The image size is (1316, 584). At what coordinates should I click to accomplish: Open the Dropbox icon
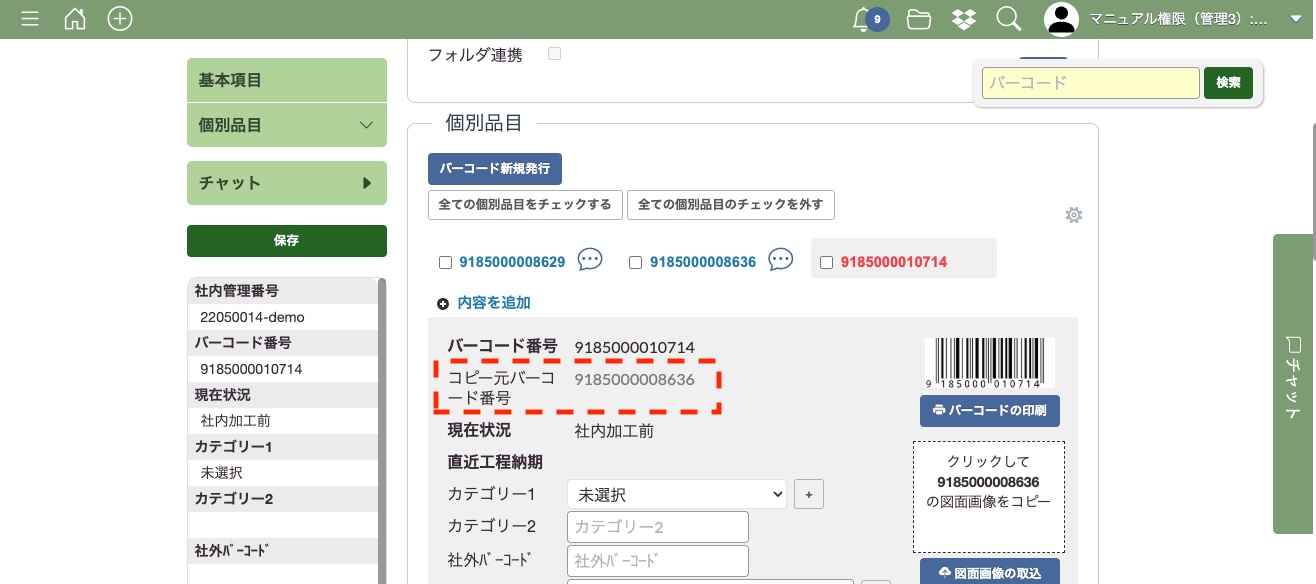[x=963, y=19]
